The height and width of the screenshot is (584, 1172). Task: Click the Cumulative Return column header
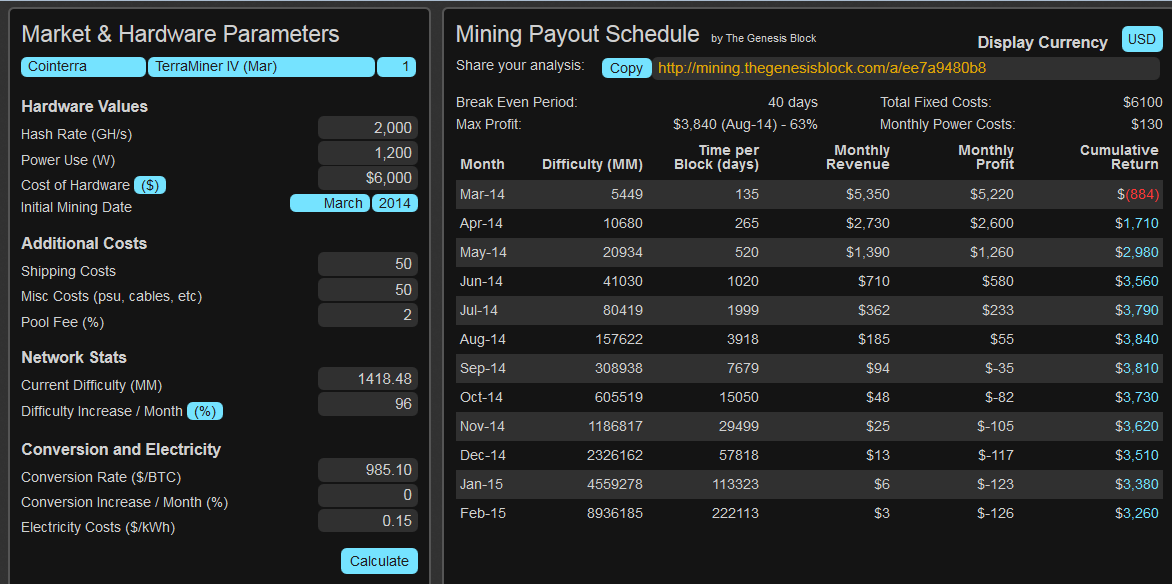[x=1119, y=158]
